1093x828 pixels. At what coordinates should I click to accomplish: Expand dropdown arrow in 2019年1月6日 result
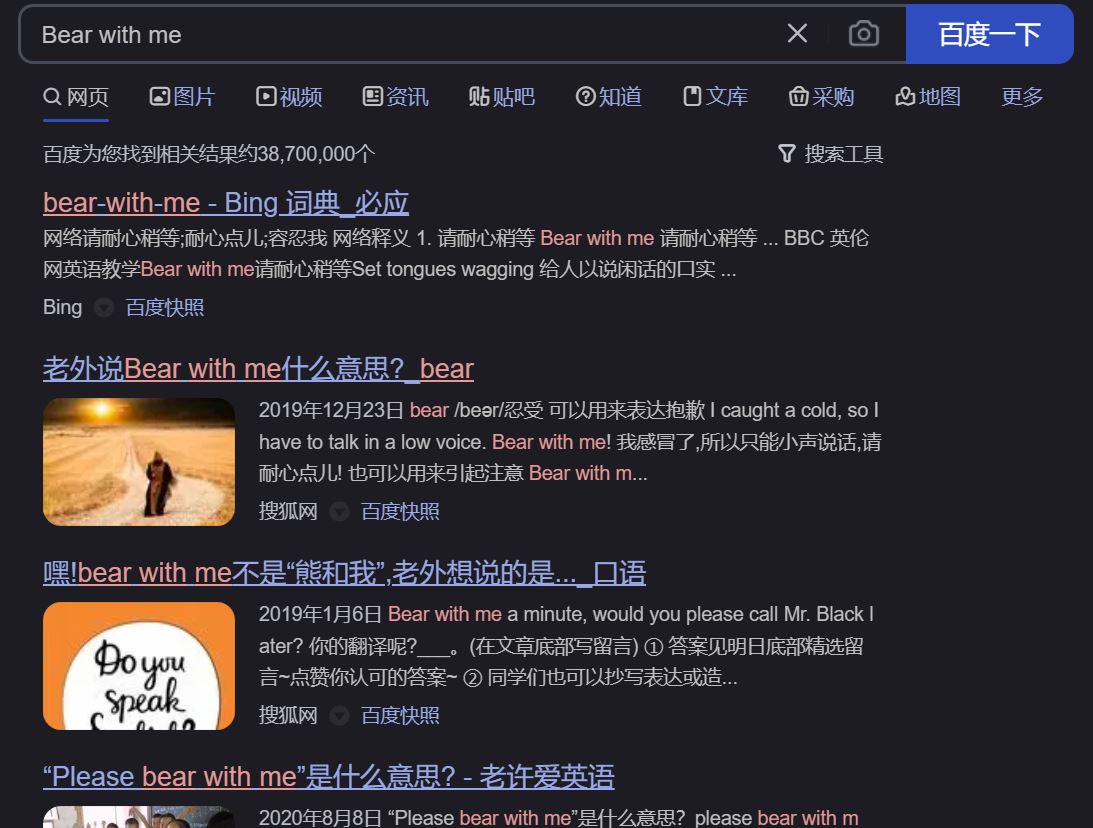(x=339, y=716)
